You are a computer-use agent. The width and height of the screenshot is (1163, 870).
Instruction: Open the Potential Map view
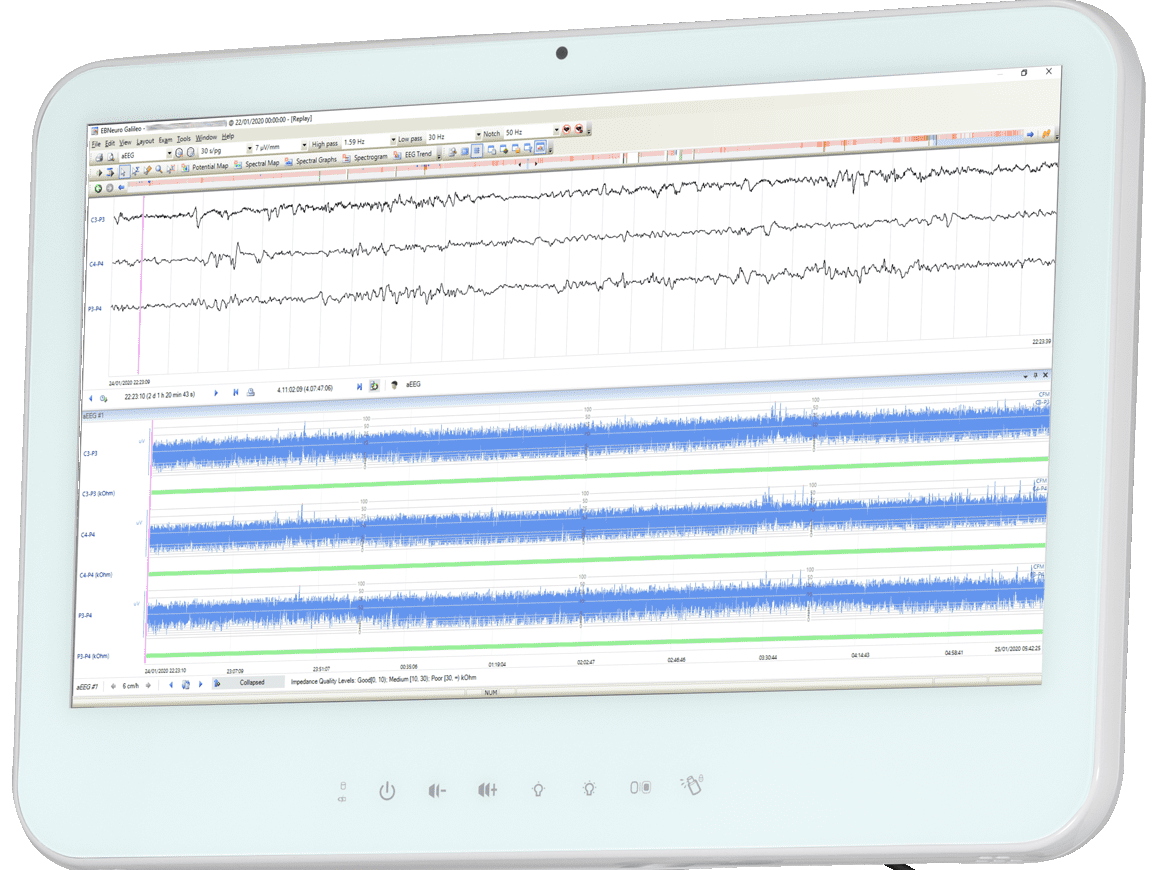[209, 167]
